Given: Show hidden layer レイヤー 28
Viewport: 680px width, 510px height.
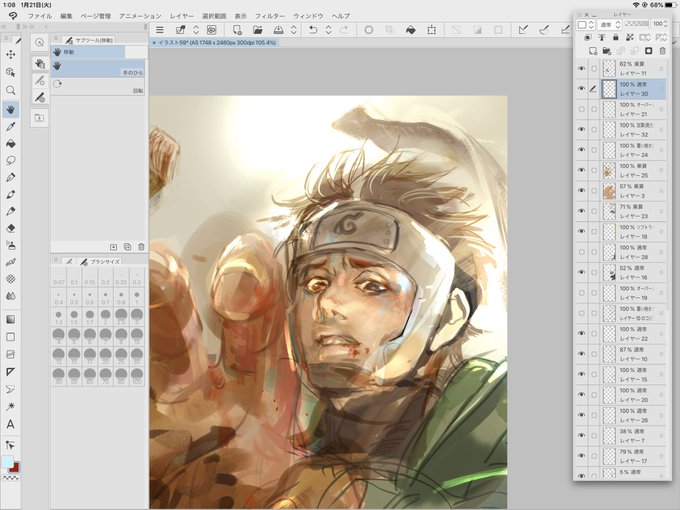Looking at the screenshot, I should [x=582, y=252].
